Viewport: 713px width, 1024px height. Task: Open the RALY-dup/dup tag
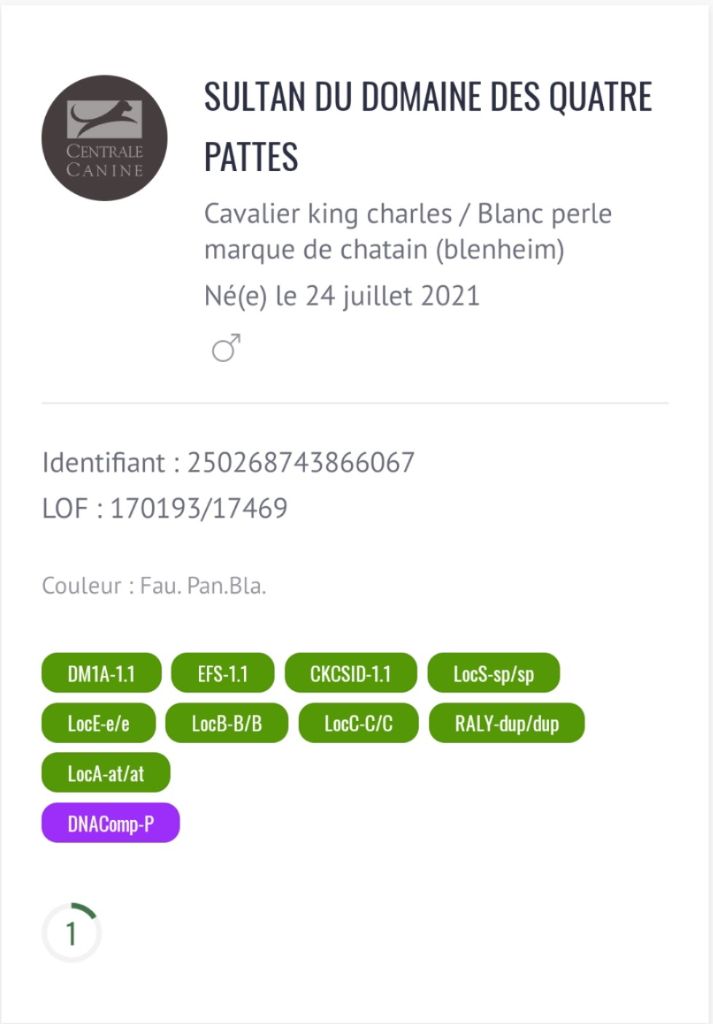[506, 723]
